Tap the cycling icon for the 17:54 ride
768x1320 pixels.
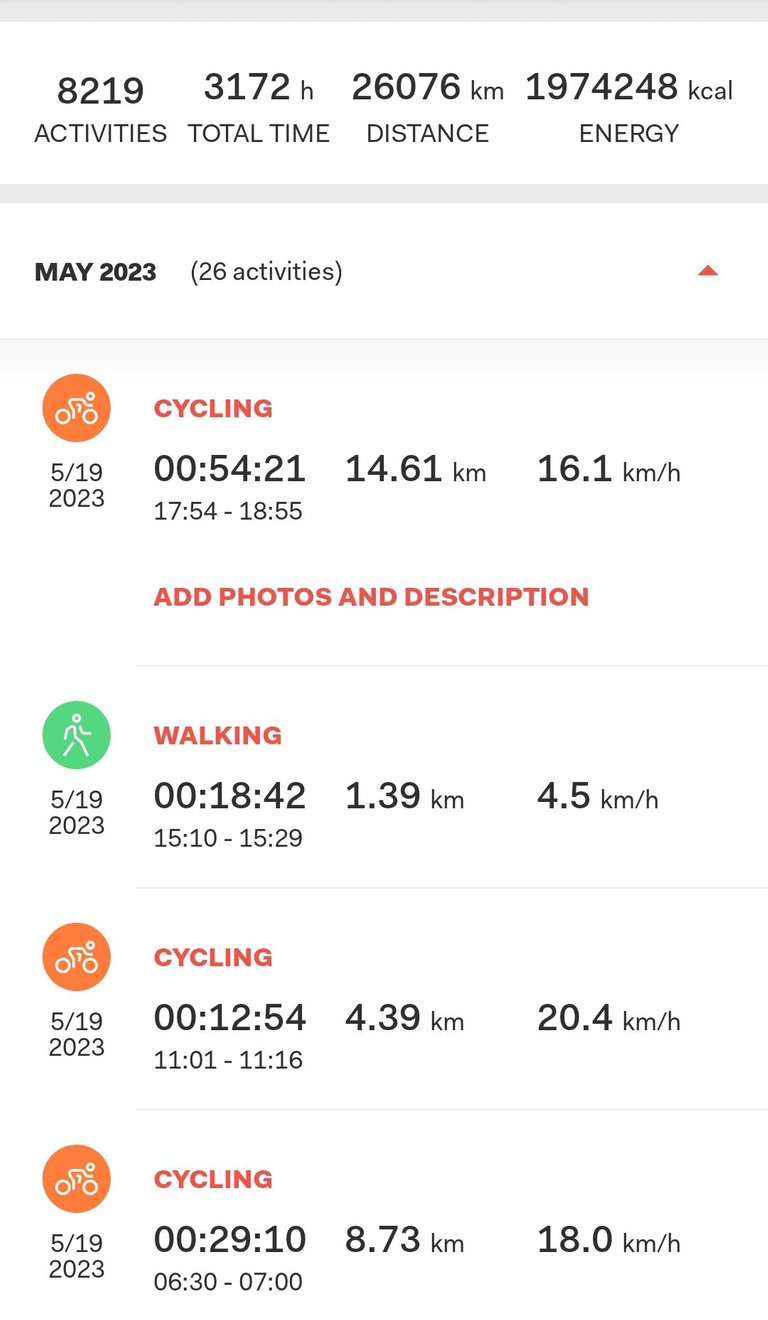point(76,408)
